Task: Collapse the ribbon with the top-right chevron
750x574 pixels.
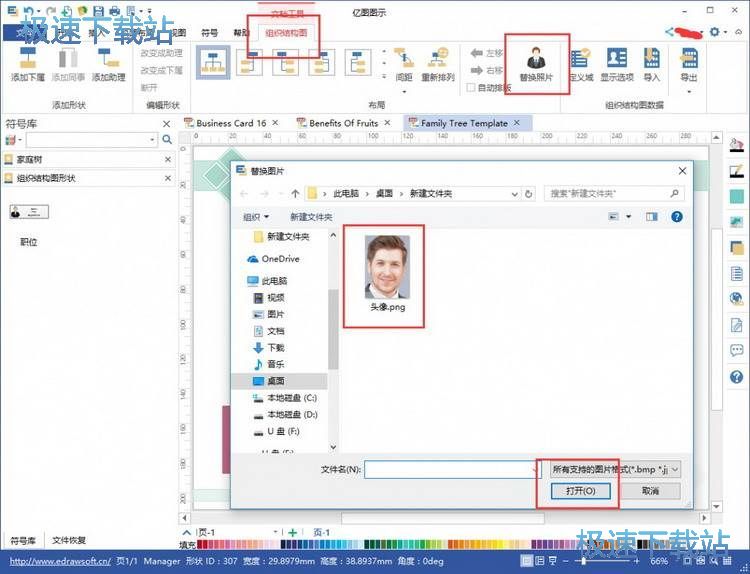Action: (739, 32)
